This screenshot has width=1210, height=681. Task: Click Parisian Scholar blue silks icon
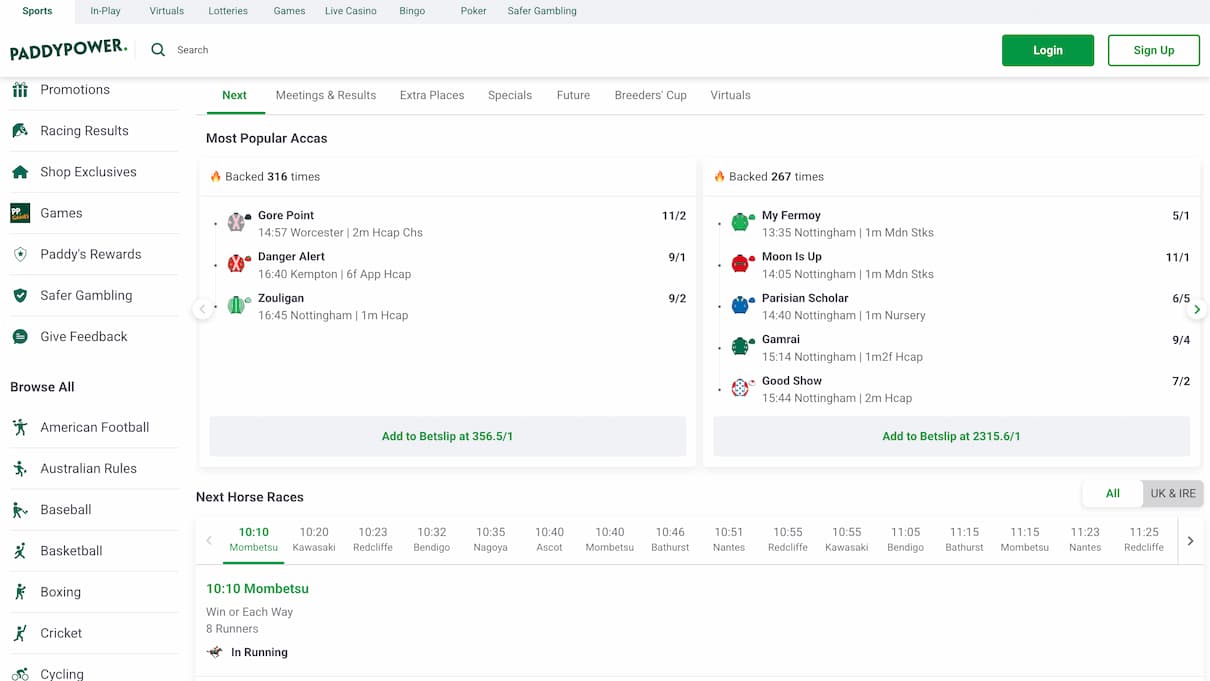[x=743, y=305]
